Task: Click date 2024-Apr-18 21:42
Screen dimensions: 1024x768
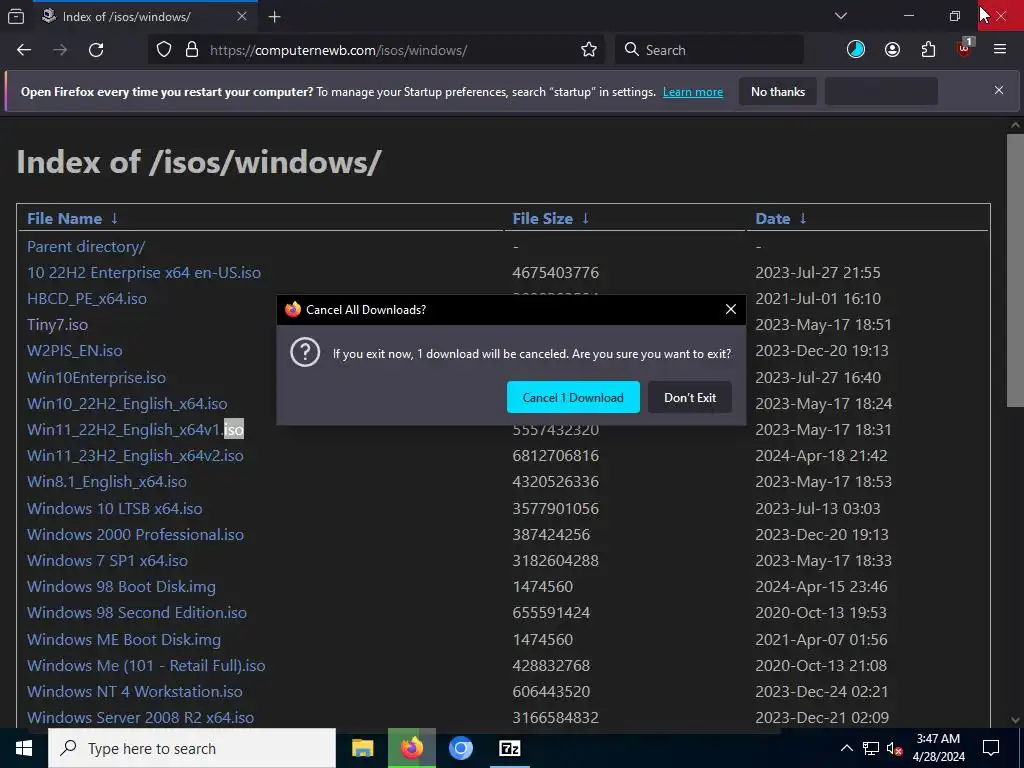Action: (x=822, y=456)
